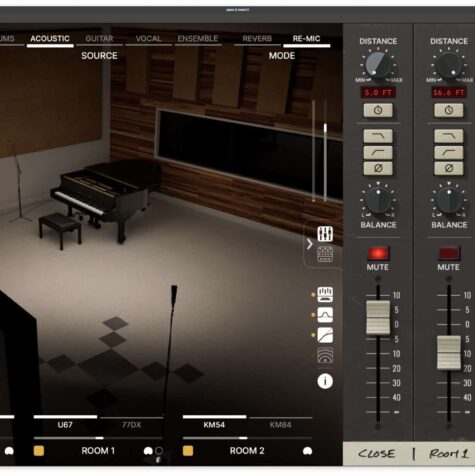Screen dimensions: 475x475
Task: Click the 16.6 FT distance readout
Action: click(449, 92)
